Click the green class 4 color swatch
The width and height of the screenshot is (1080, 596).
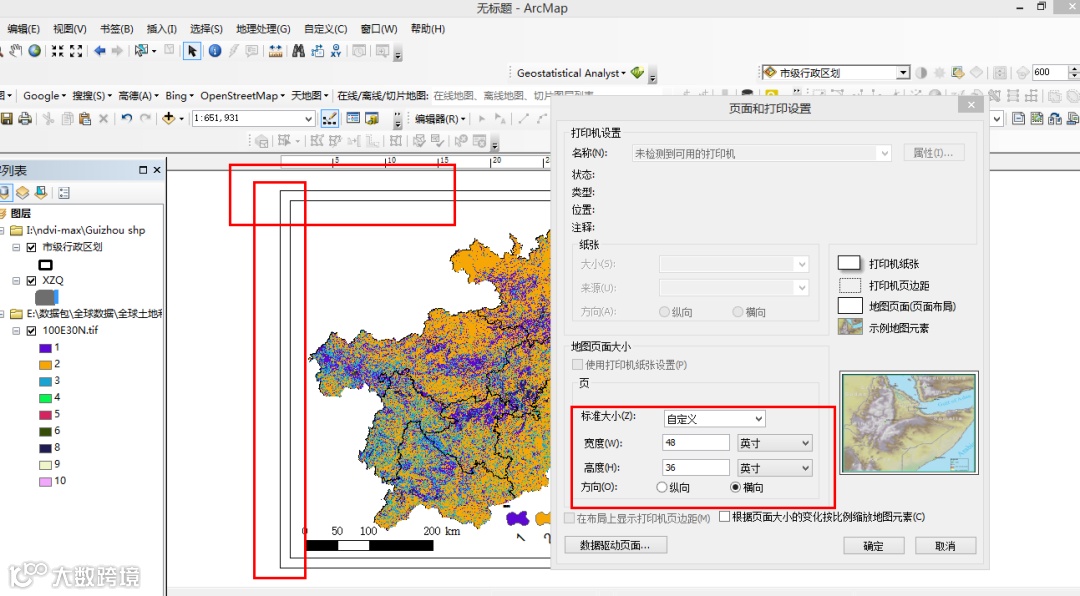pos(45,398)
